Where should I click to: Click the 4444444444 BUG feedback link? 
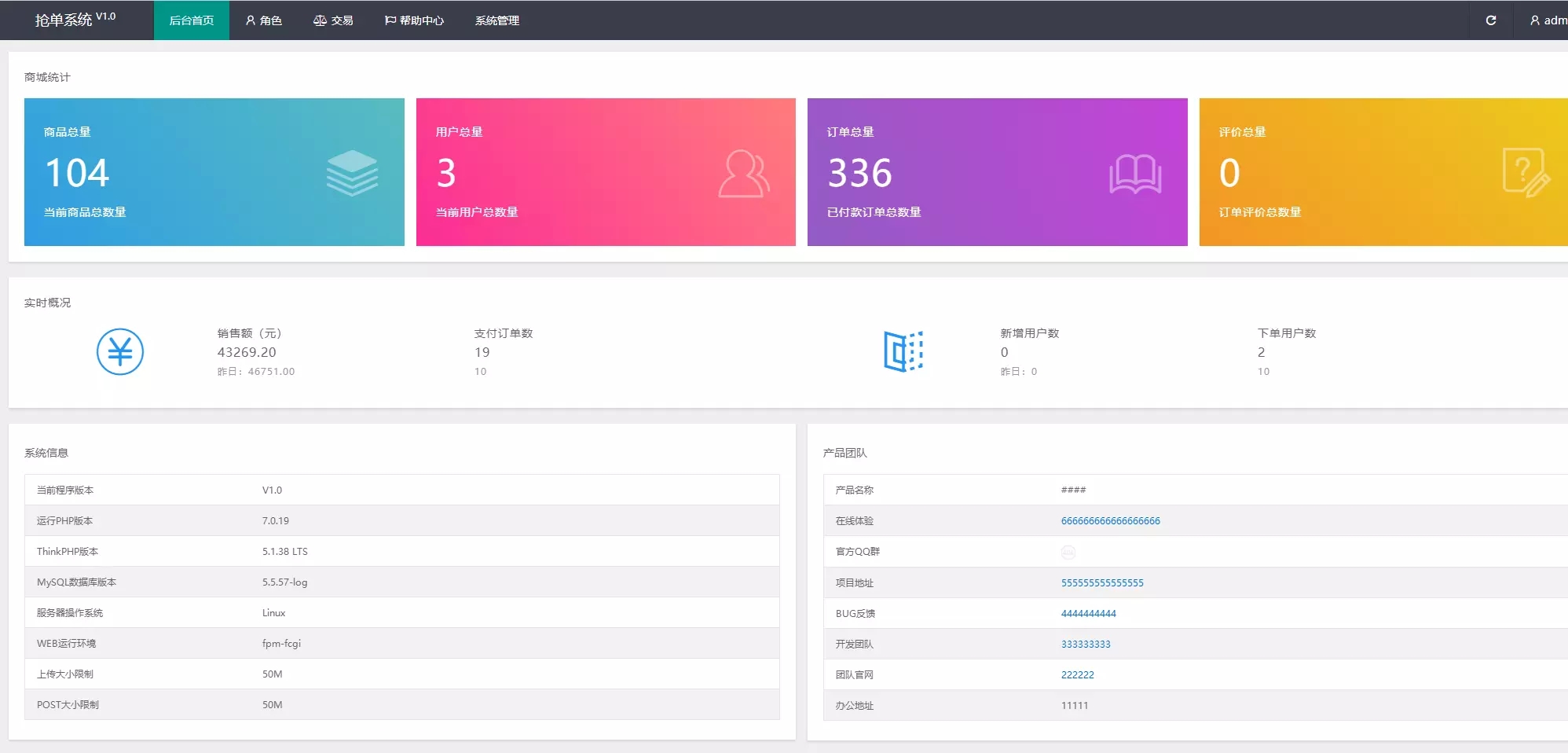coord(1088,614)
